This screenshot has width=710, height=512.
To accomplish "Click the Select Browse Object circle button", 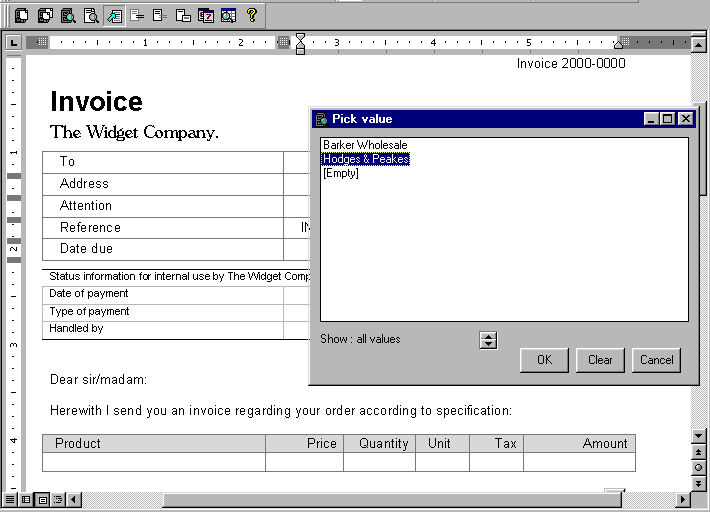I will pyautogui.click(x=698, y=468).
